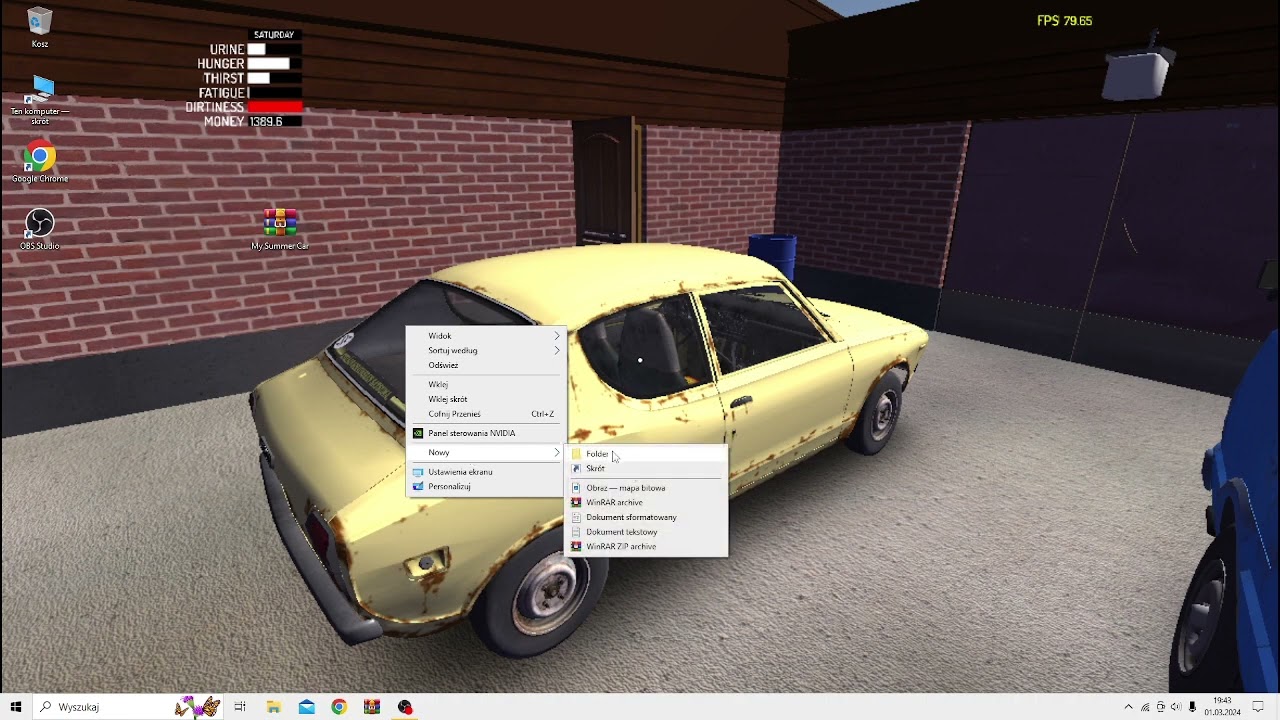The width and height of the screenshot is (1280, 720).
Task: Click the red DIRTINESS status bar
Action: click(275, 107)
